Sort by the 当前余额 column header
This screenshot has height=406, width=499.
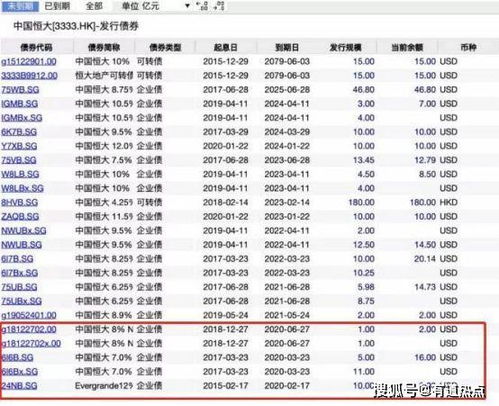click(407, 47)
